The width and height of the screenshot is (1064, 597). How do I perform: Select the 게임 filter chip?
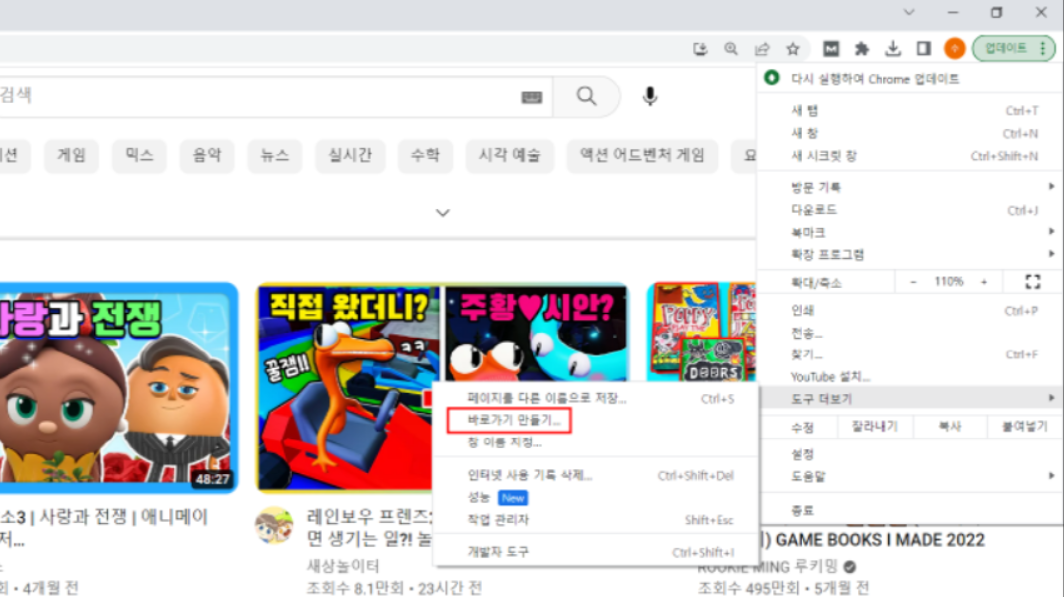71,155
